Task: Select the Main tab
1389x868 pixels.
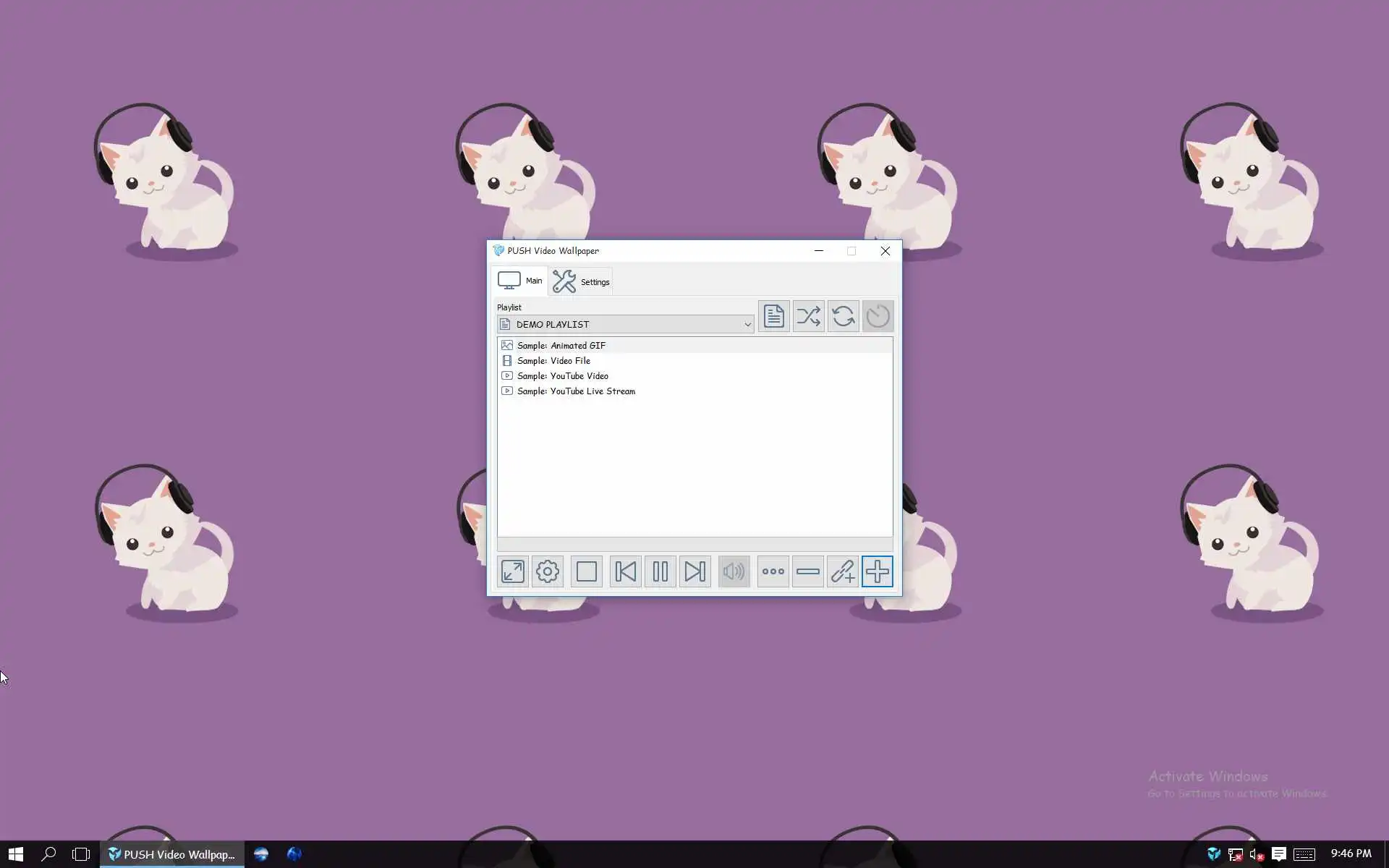Action: click(x=520, y=281)
